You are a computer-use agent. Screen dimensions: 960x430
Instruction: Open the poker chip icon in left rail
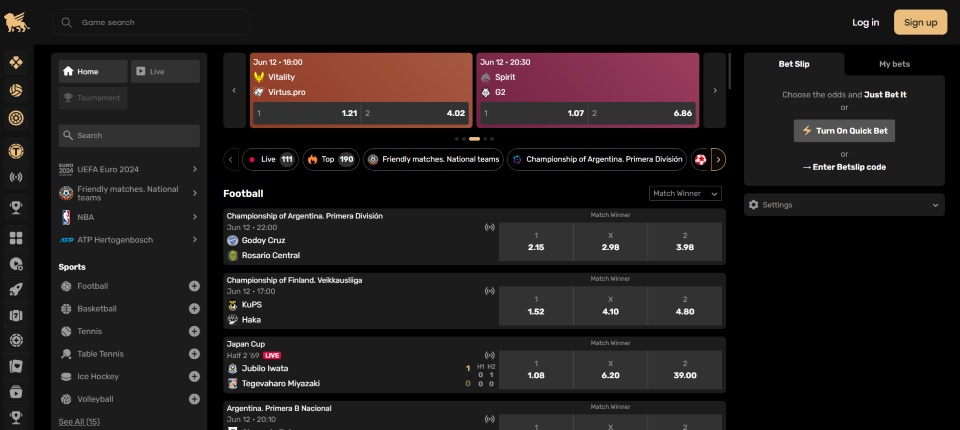coord(16,340)
